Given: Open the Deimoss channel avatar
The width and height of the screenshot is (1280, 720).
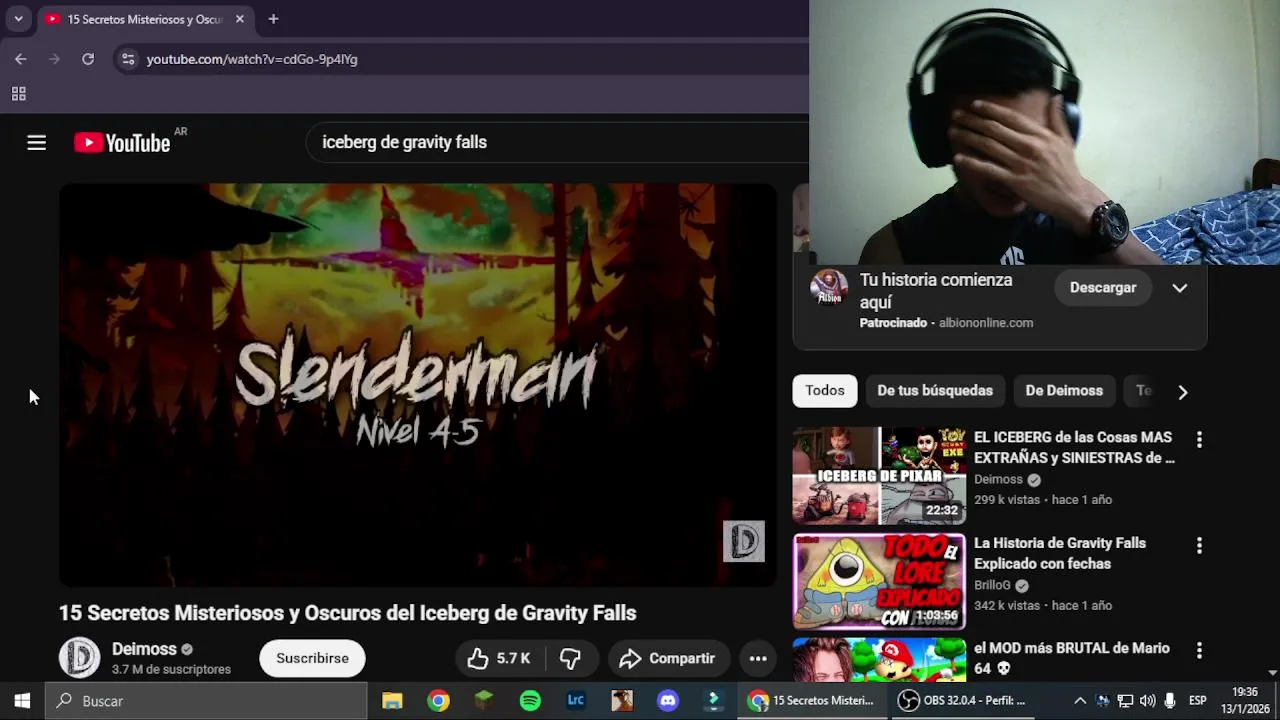Looking at the screenshot, I should [x=79, y=658].
